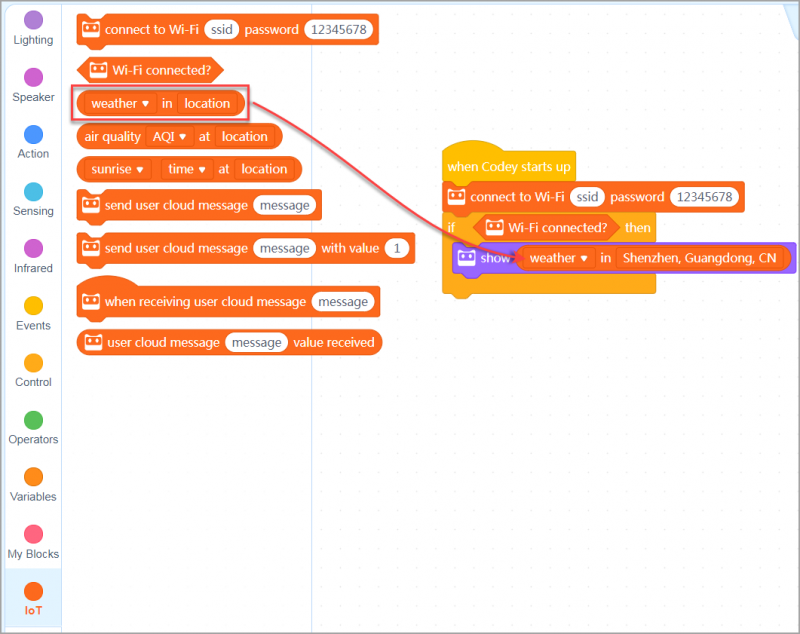Click Codey icon on palette Wi-Fi connected? block
800x634 pixels.
click(x=98, y=69)
